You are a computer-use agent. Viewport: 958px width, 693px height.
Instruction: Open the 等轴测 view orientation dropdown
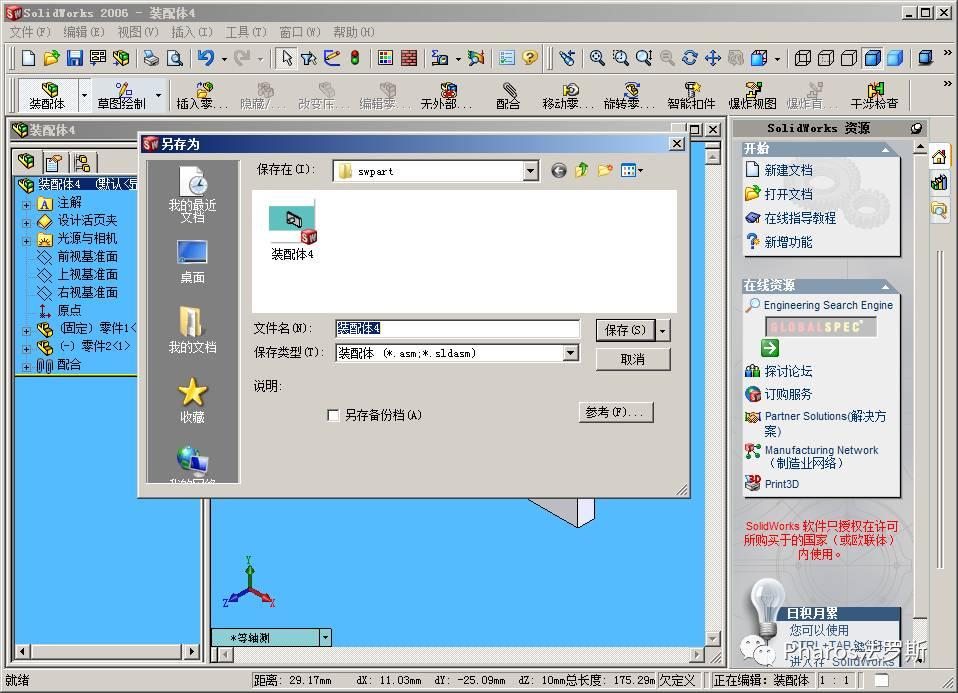tap(326, 636)
